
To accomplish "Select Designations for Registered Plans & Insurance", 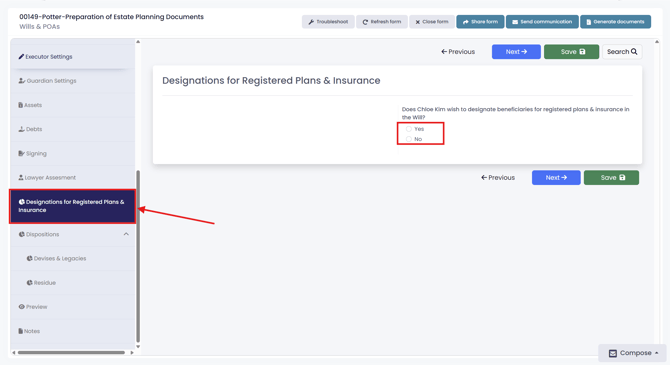I will (72, 206).
